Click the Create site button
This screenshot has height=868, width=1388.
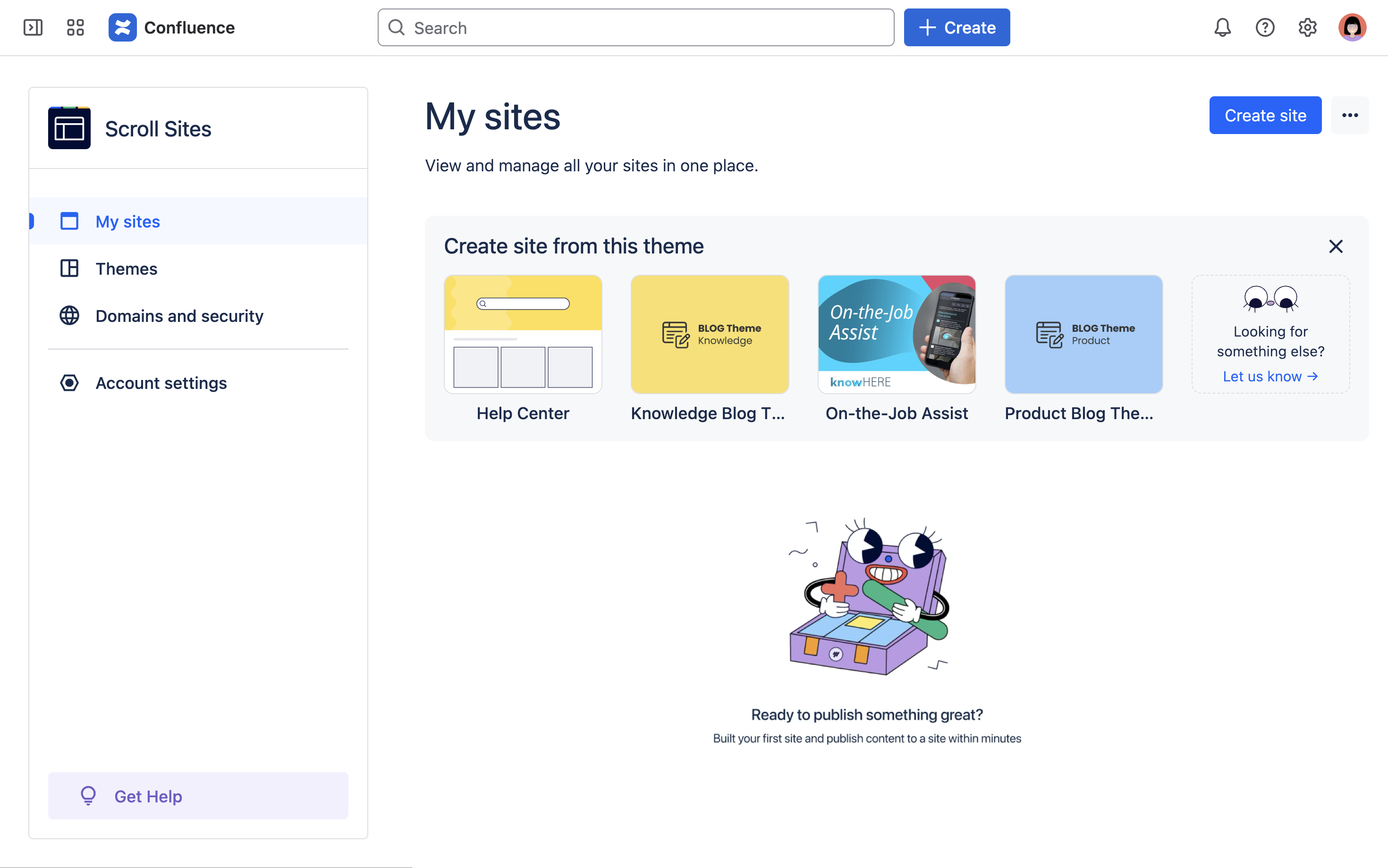1265,115
